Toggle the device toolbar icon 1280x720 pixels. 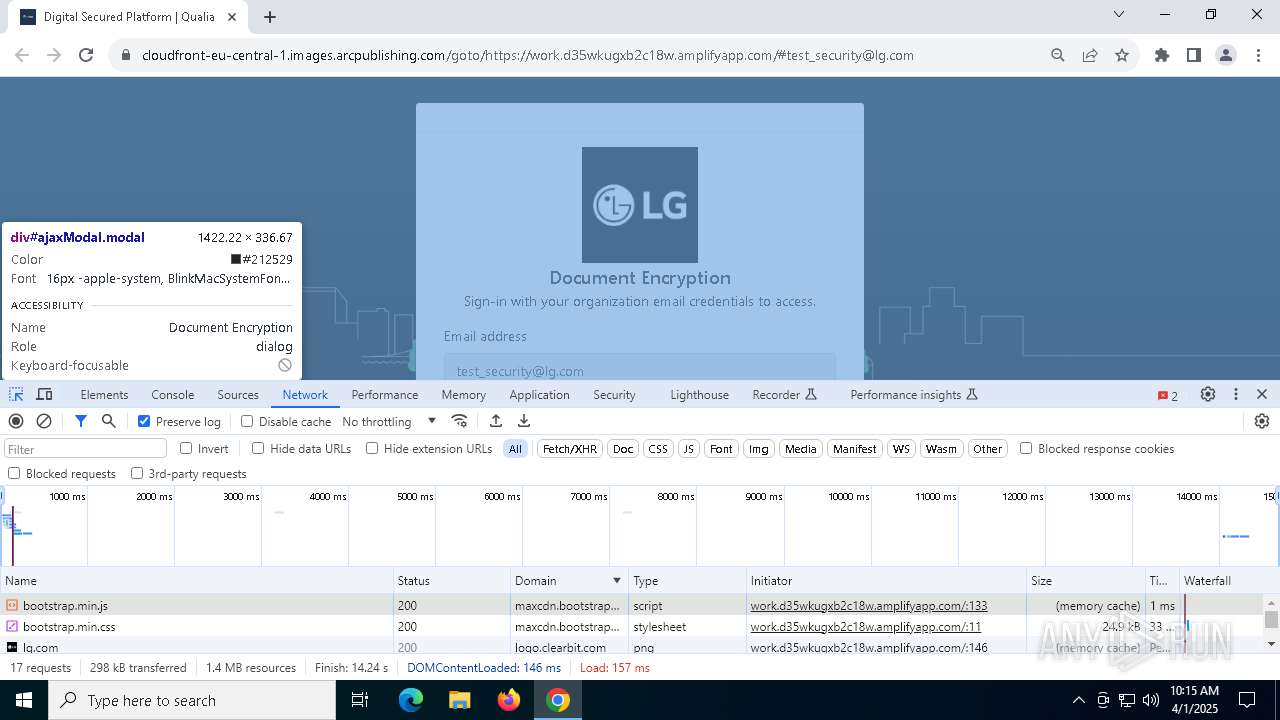click(44, 395)
